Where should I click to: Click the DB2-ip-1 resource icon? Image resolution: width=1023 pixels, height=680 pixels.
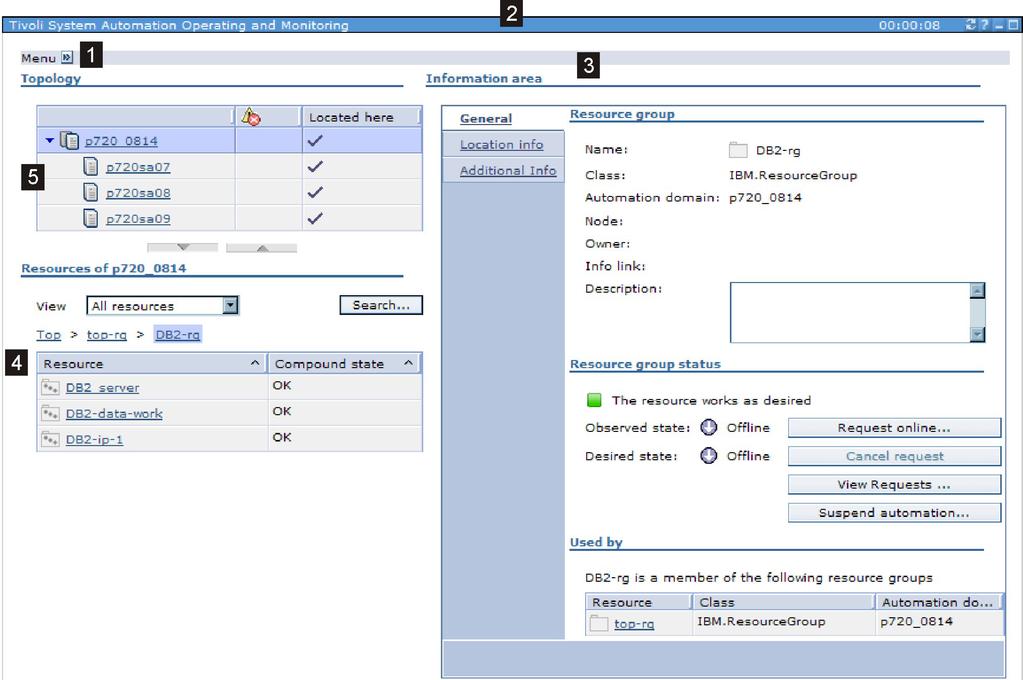pyautogui.click(x=50, y=439)
